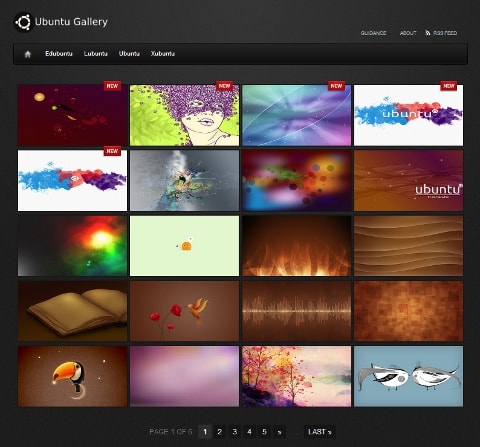Open the brown wallpaper with ubuntu logo
This screenshot has height=447, width=480.
click(408, 180)
